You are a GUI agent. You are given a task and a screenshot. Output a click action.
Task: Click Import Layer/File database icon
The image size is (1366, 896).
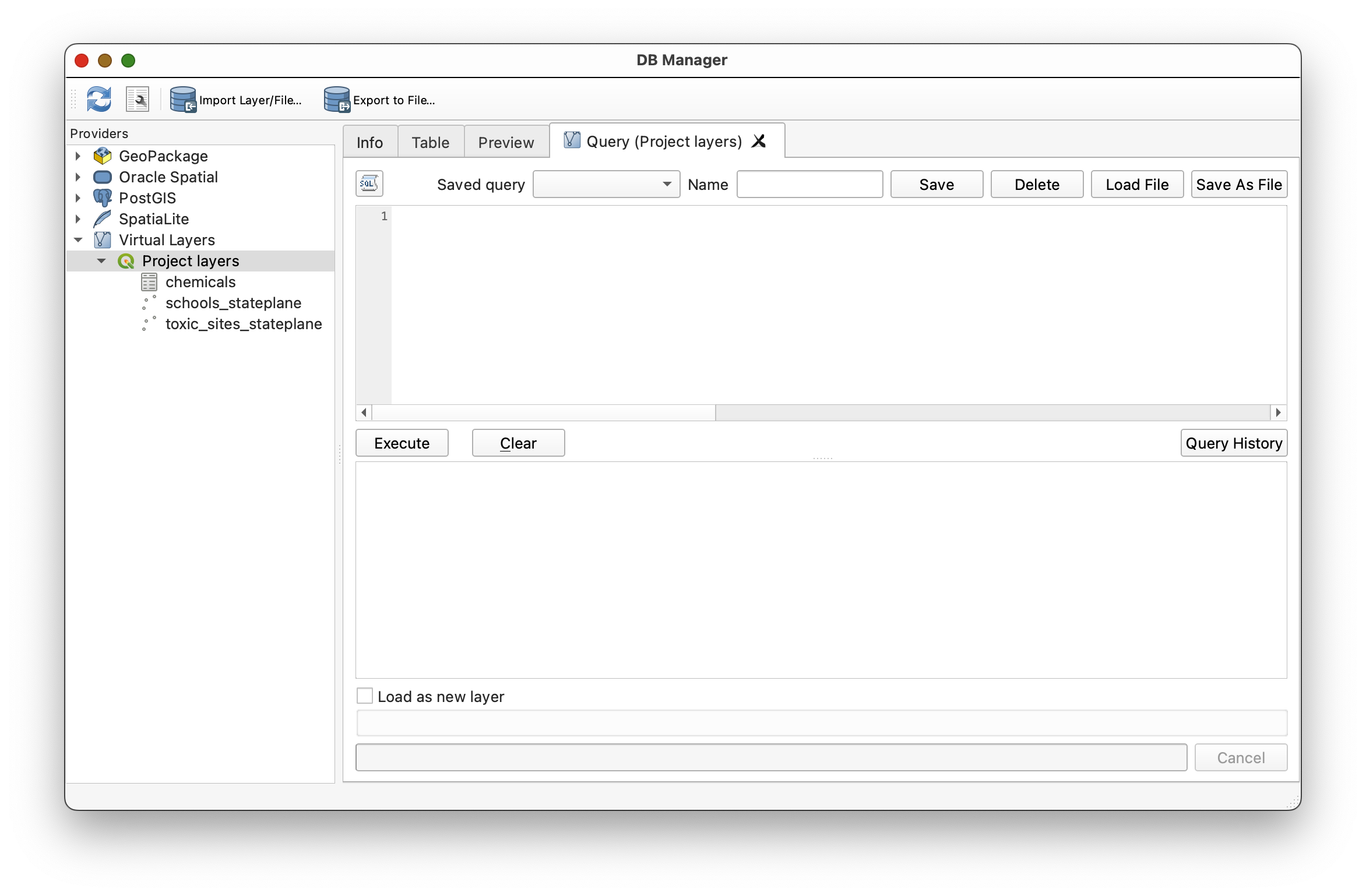tap(183, 100)
